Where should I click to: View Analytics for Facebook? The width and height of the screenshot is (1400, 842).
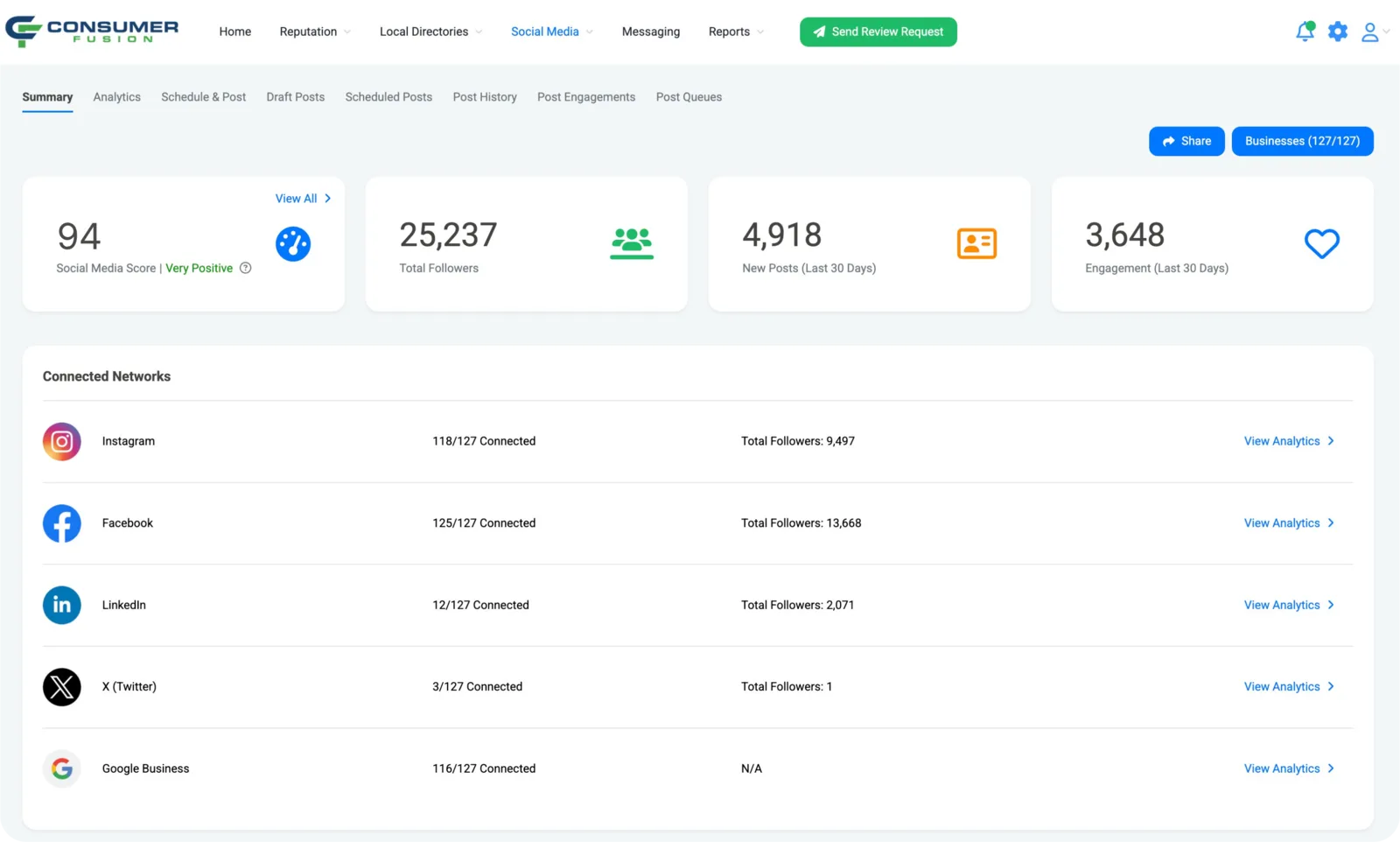[1289, 523]
